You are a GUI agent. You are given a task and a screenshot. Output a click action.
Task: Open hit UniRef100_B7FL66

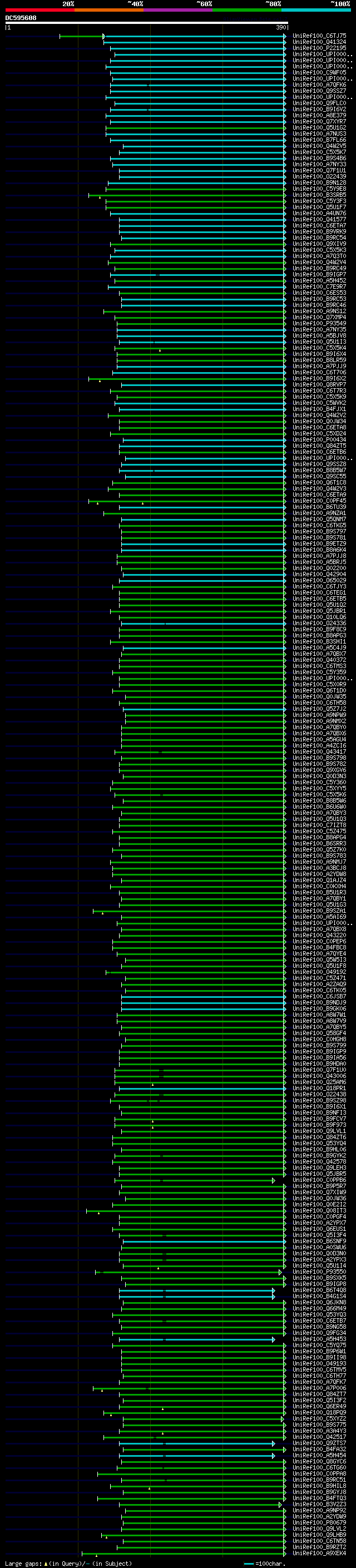[x=319, y=140]
